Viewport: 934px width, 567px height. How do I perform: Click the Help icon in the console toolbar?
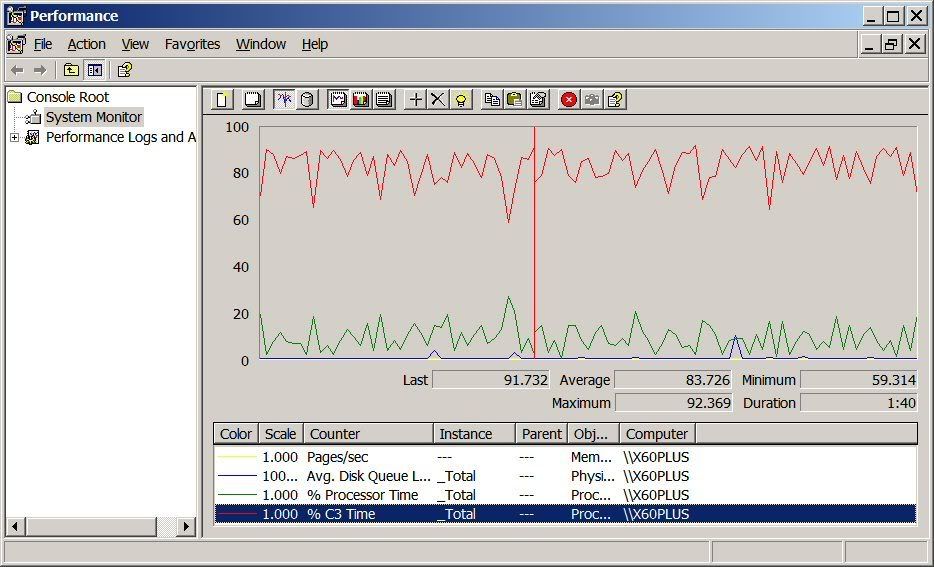tap(124, 70)
